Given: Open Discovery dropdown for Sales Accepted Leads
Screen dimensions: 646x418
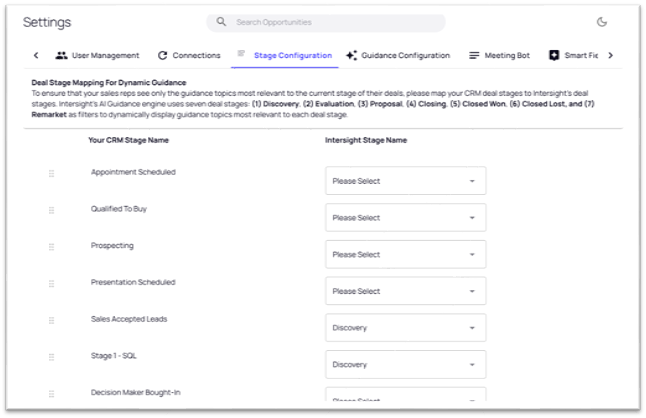Looking at the screenshot, I should [x=405, y=327].
